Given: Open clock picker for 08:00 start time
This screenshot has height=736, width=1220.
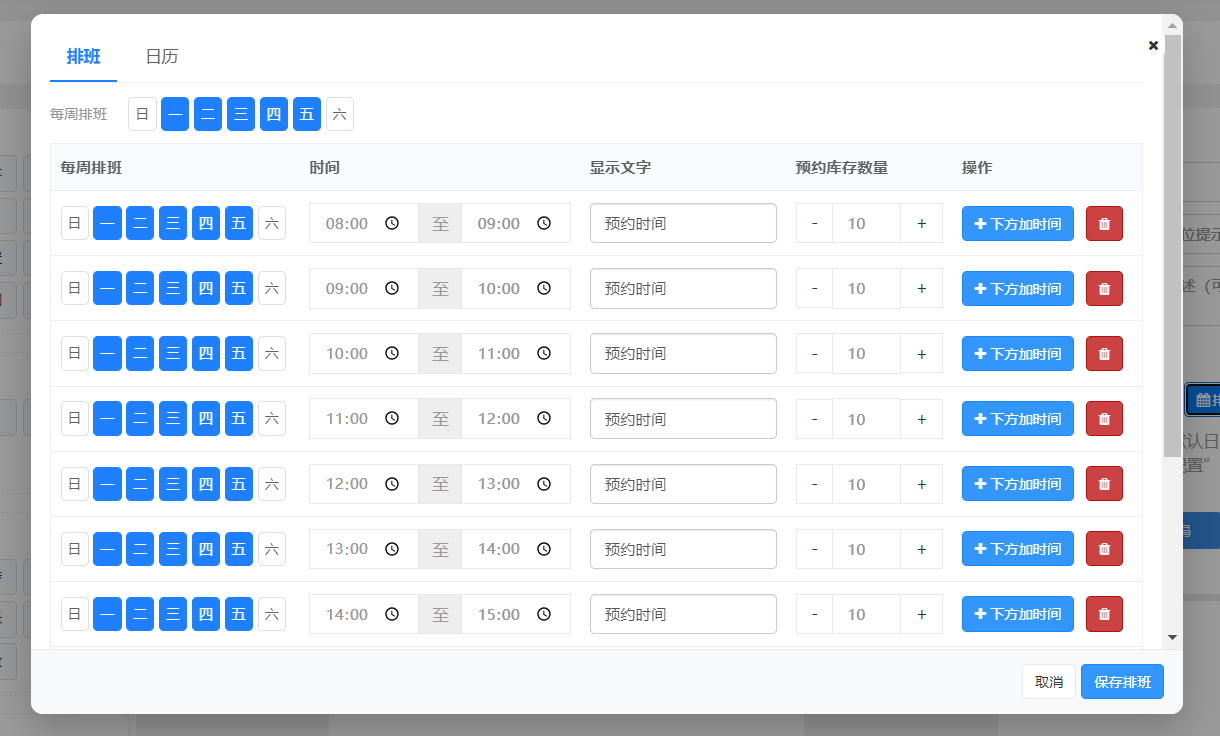Looking at the screenshot, I should tap(392, 223).
